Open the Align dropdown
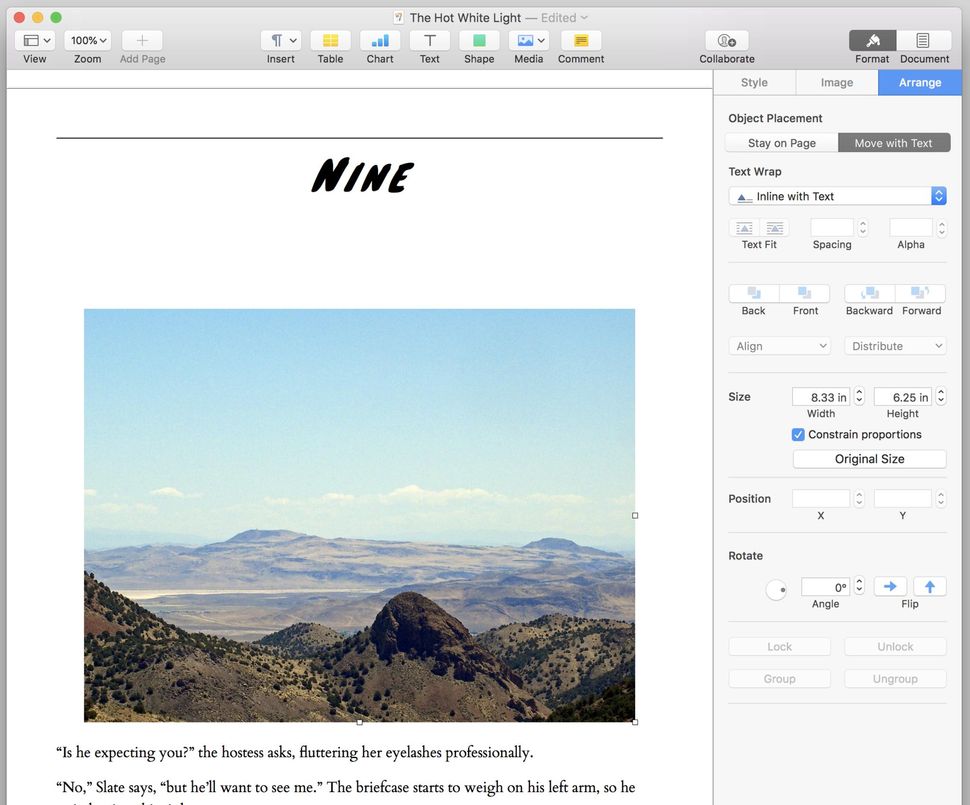The height and width of the screenshot is (805, 970). [779, 345]
